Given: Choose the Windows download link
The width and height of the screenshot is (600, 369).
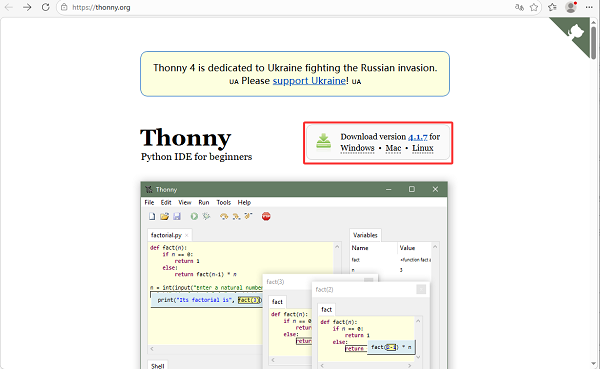Looking at the screenshot, I should click(357, 148).
